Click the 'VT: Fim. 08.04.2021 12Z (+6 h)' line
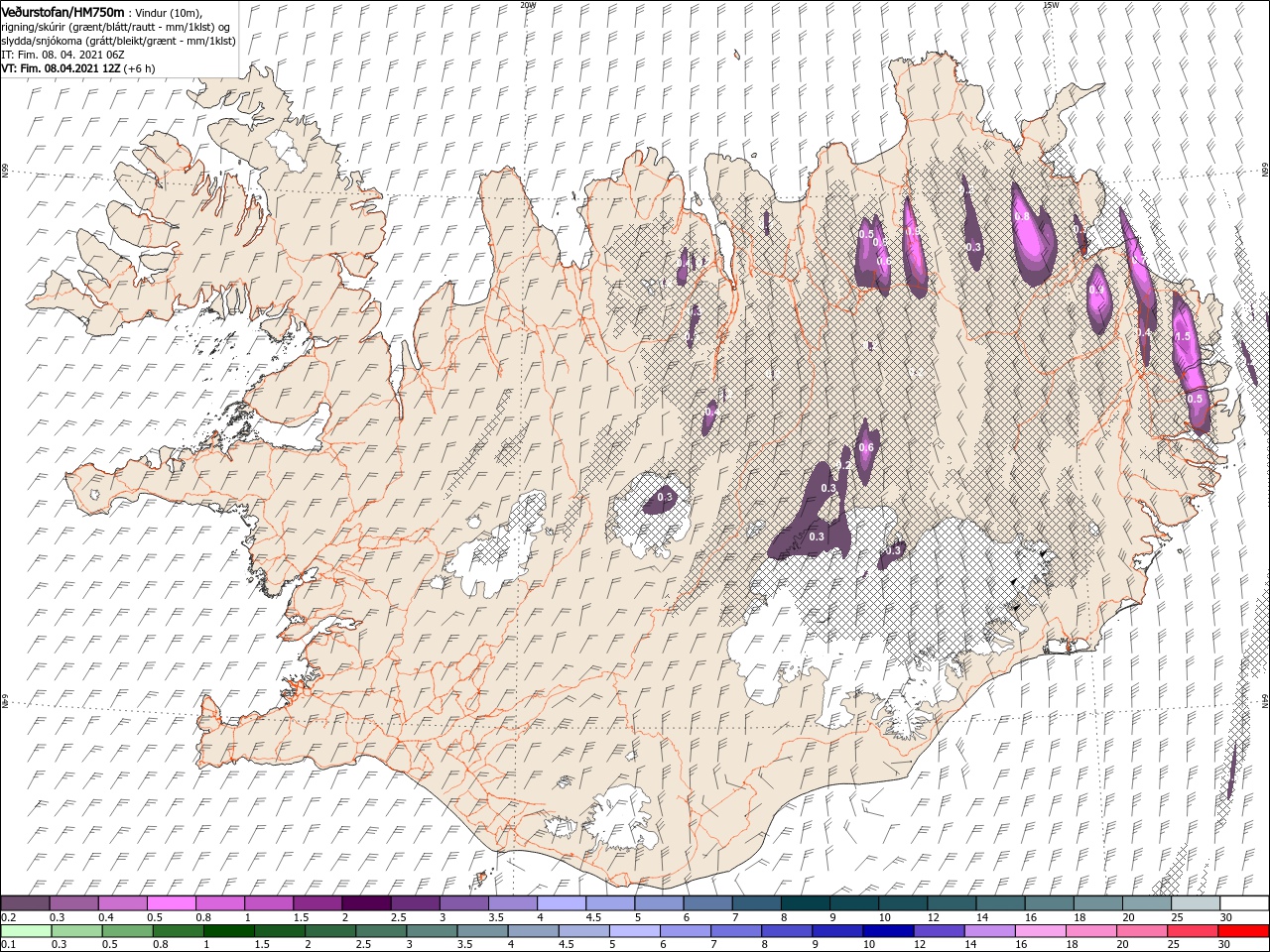The height and width of the screenshot is (952, 1270). pyautogui.click(x=78, y=68)
